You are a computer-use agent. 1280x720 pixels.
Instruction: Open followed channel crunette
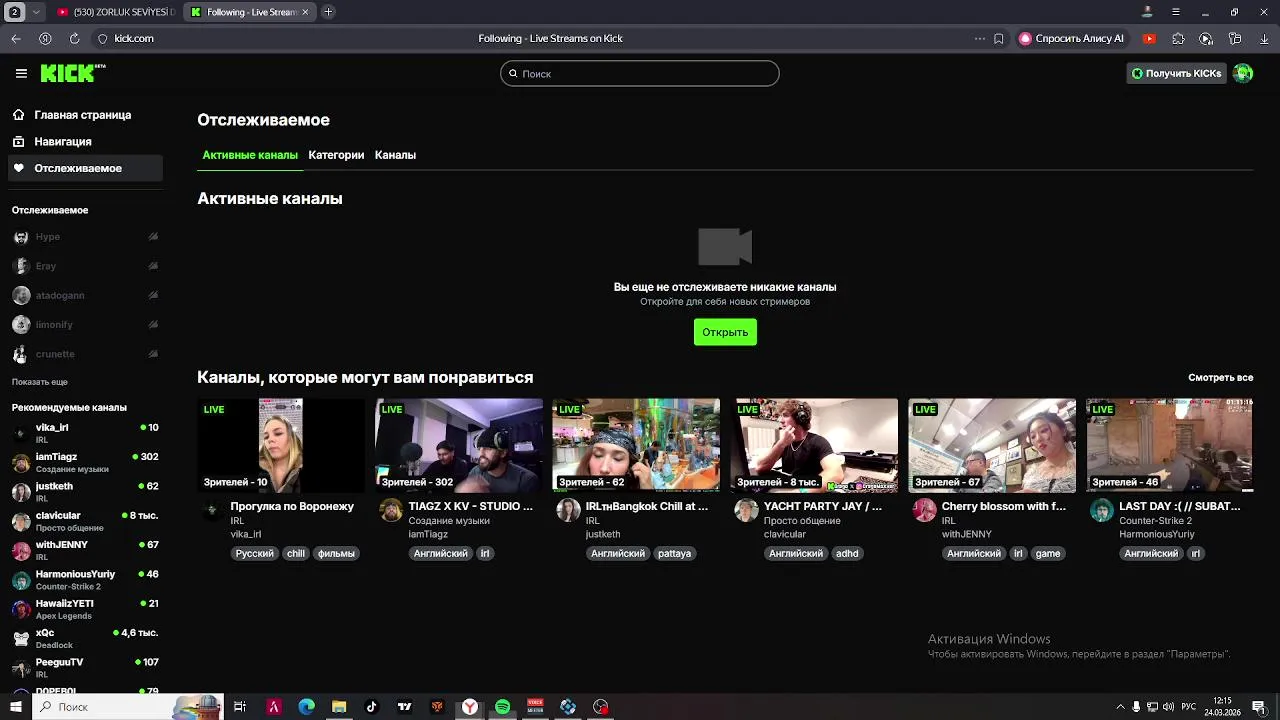[85, 354]
